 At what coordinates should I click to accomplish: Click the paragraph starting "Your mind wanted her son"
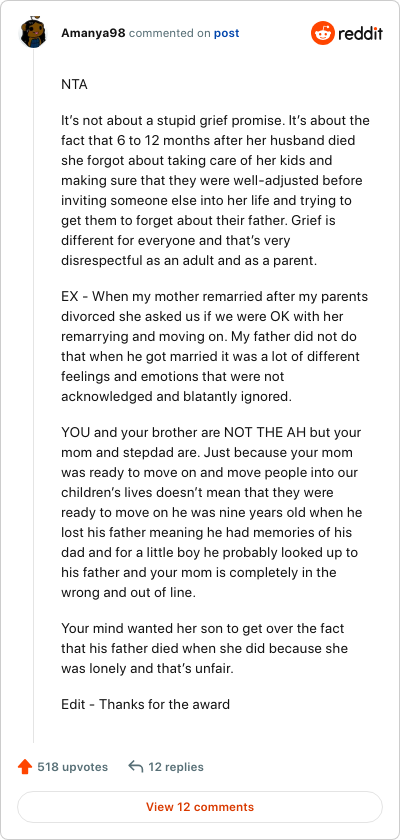205,649
